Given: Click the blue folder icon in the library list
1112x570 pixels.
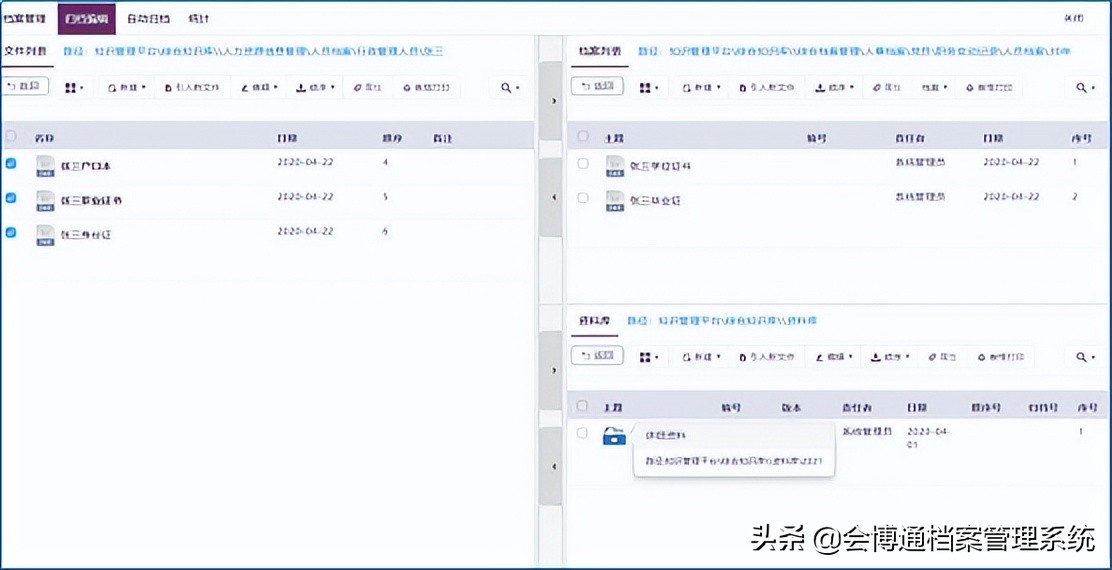Looking at the screenshot, I should pyautogui.click(x=614, y=436).
